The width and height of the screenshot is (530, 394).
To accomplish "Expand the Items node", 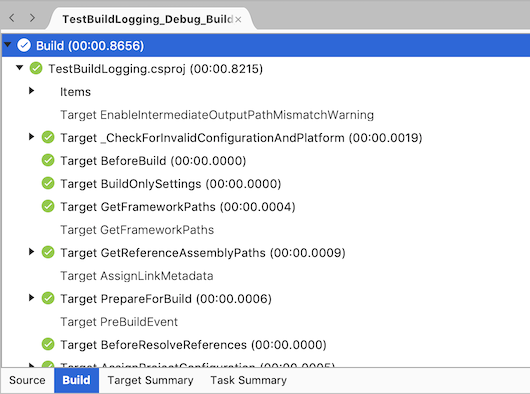I will tap(31, 91).
